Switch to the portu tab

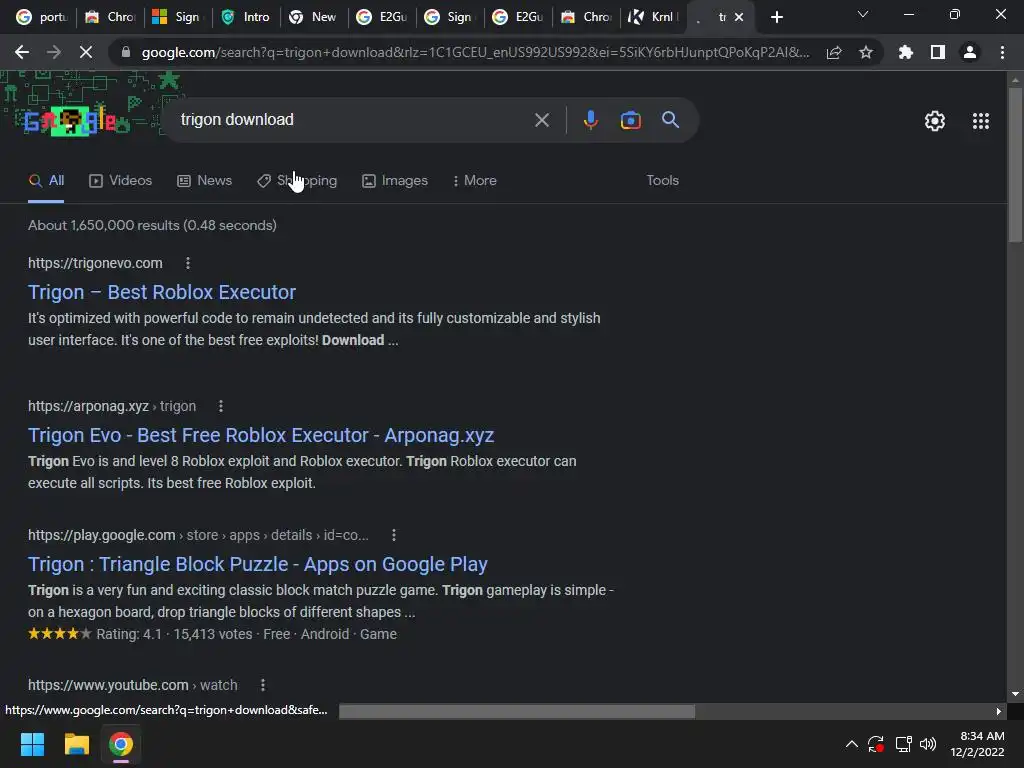tap(42, 17)
